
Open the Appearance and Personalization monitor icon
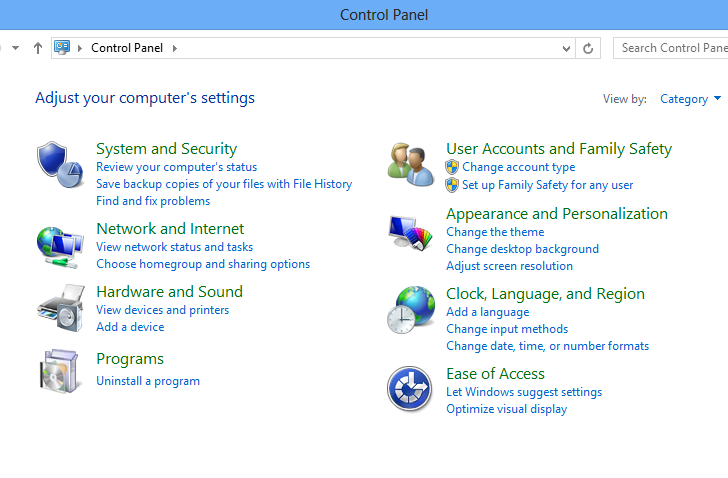[410, 233]
